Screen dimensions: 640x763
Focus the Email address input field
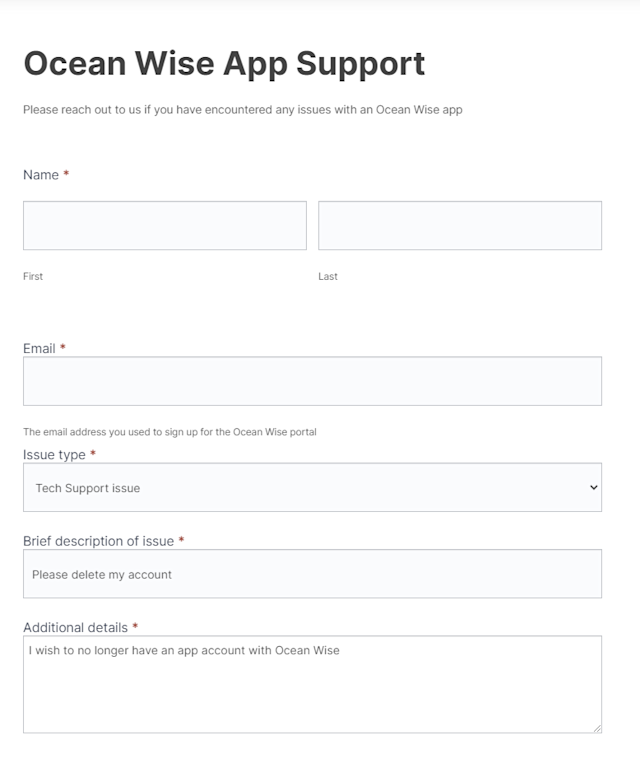coord(312,381)
